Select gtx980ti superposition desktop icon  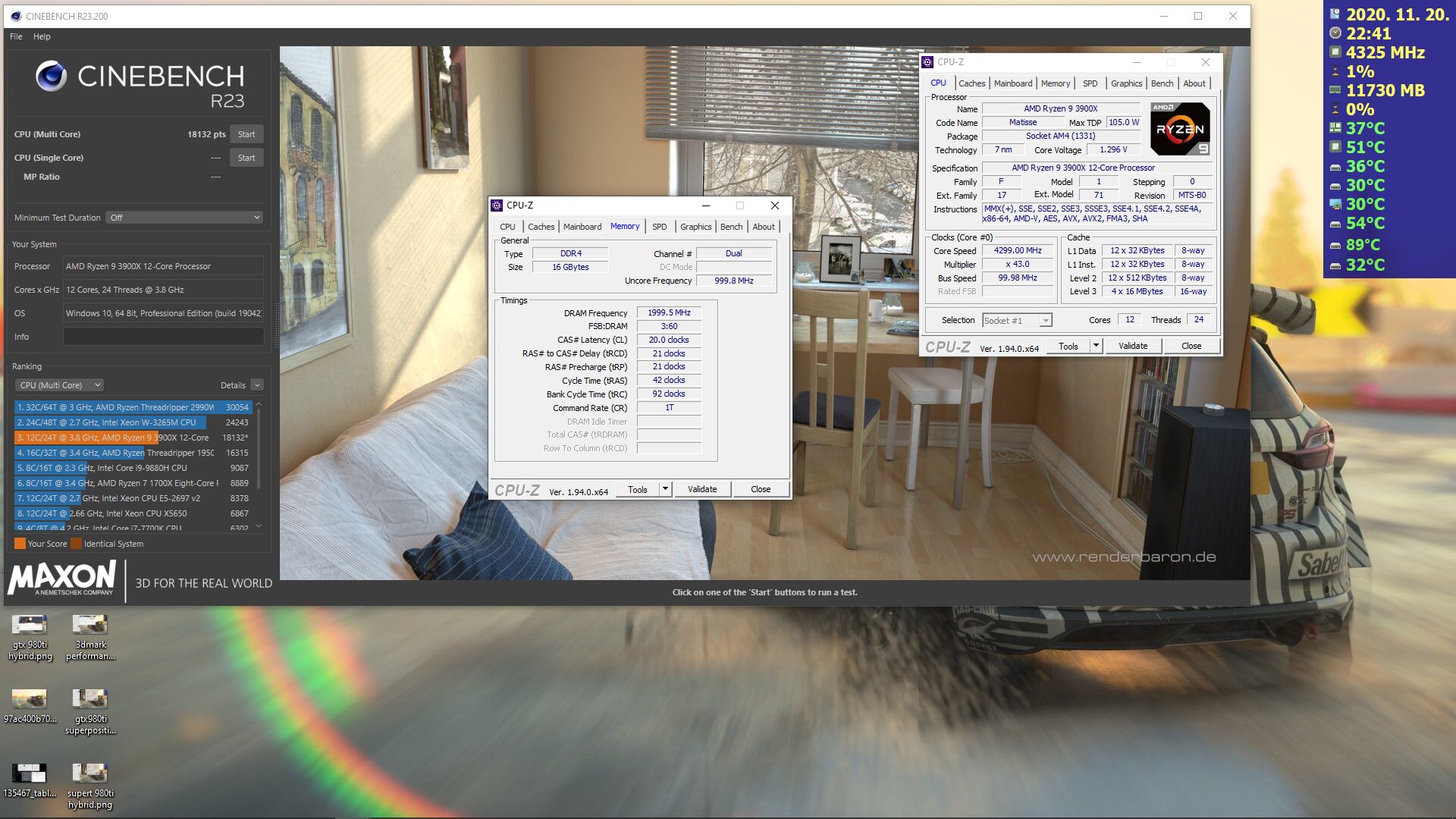[x=90, y=711]
